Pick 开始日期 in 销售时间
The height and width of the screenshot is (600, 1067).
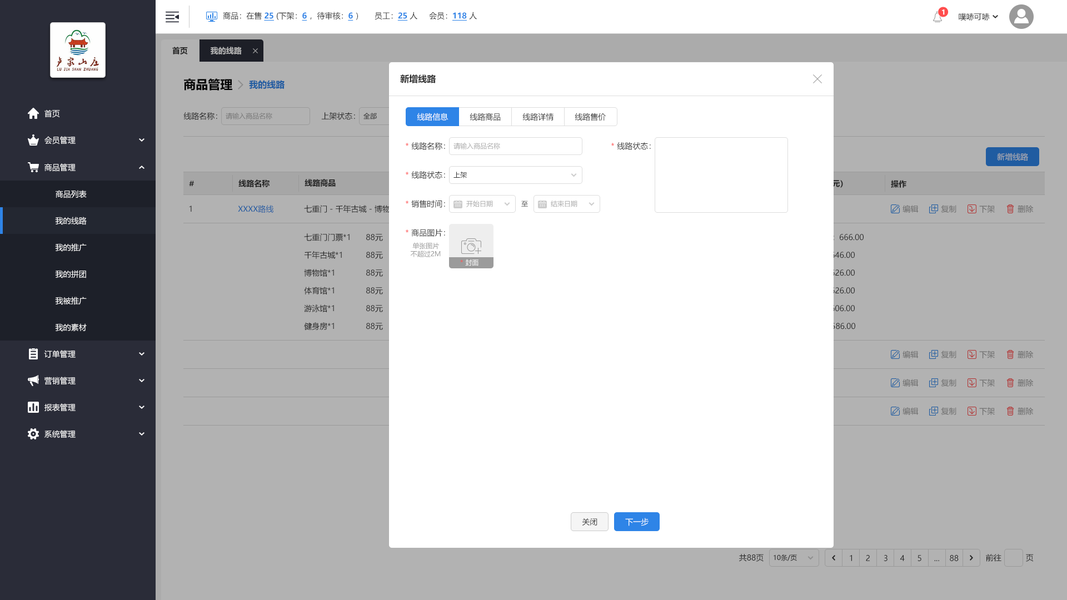coord(482,204)
